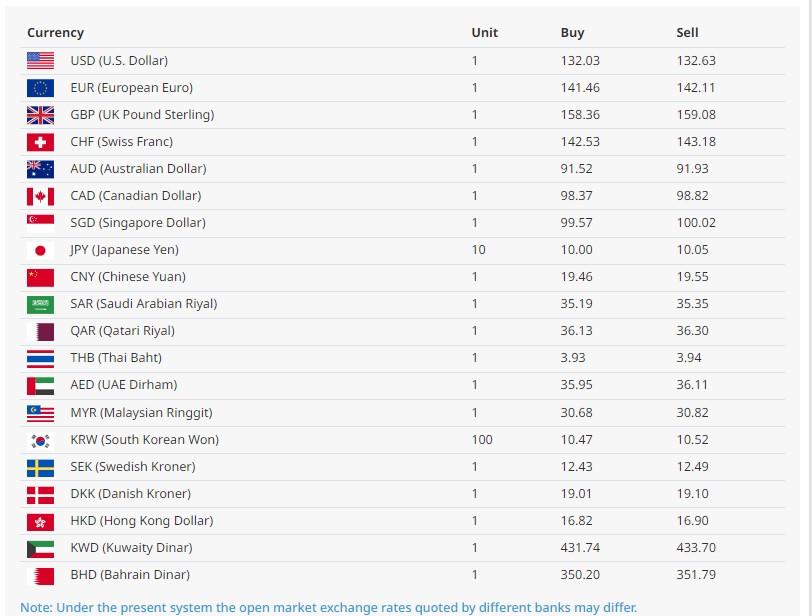Select the Currency column header
This screenshot has height=616, width=812.
pos(55,33)
